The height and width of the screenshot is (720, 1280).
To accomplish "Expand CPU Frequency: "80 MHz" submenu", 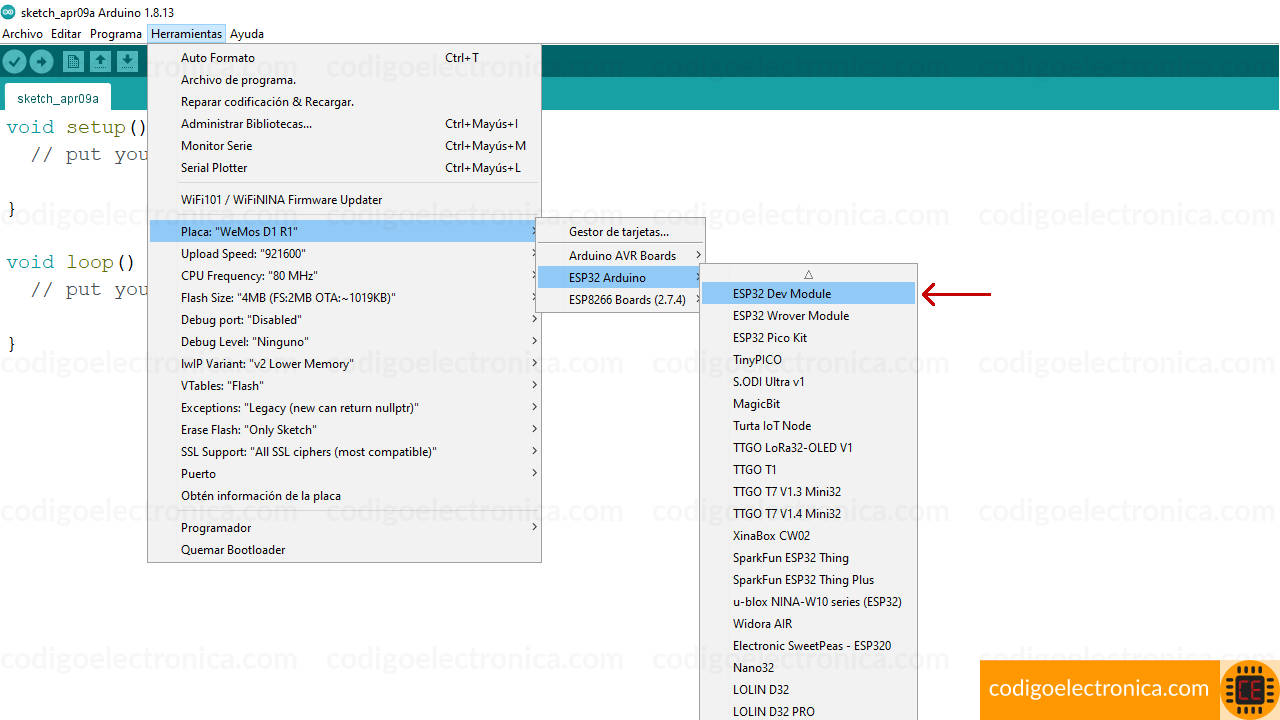I will [x=344, y=276].
